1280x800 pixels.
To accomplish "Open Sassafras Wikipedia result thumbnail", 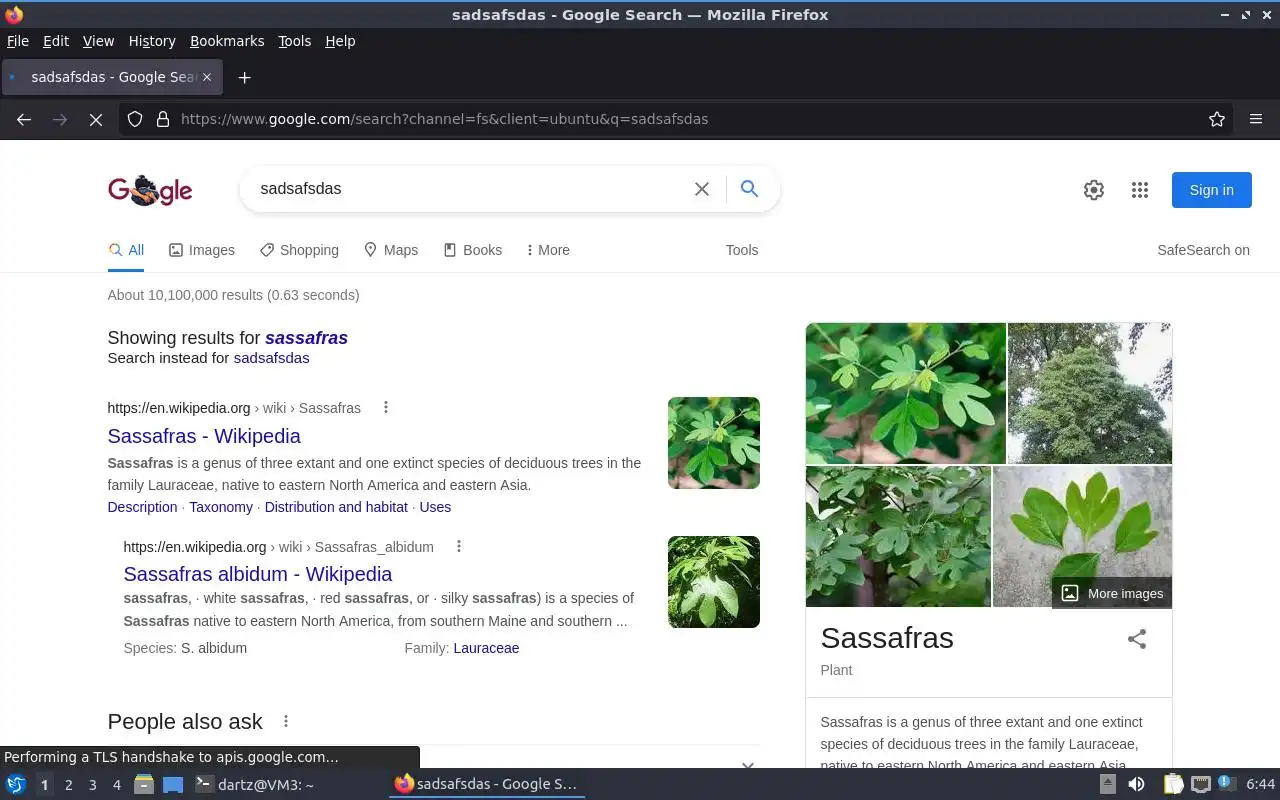I will (714, 443).
